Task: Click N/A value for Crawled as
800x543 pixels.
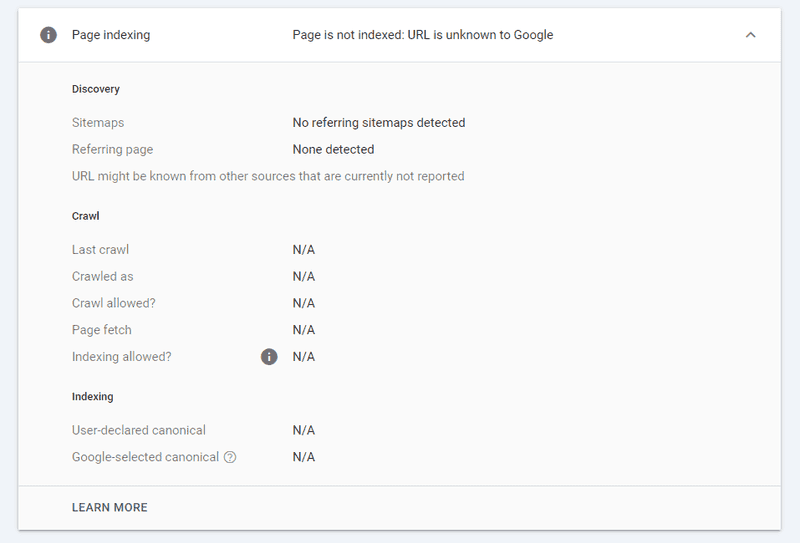Action: pos(304,277)
